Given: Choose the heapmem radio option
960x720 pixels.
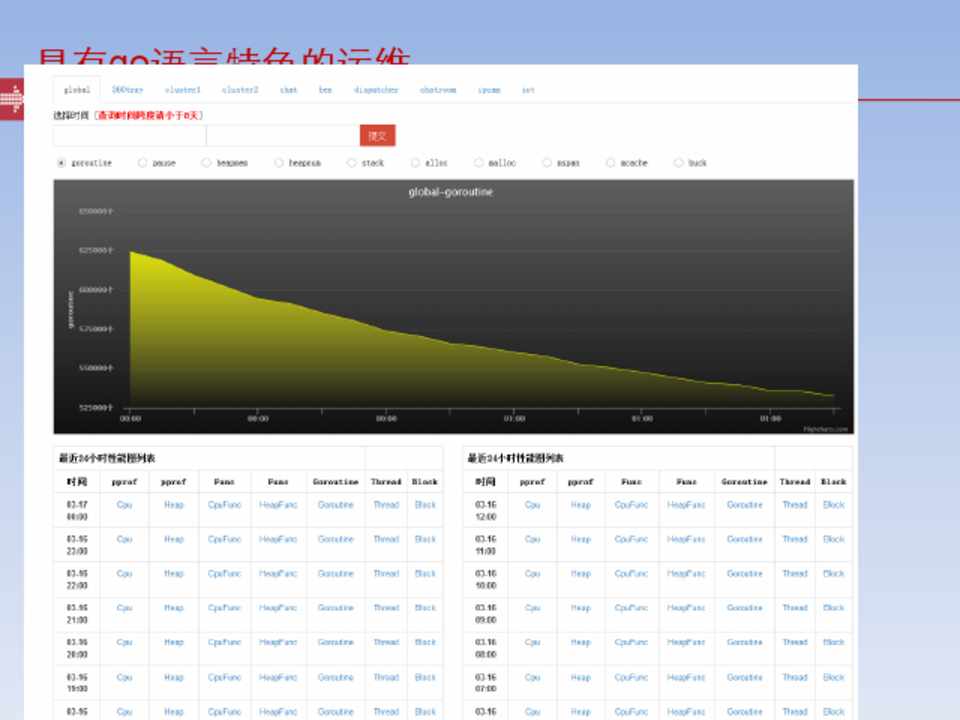Looking at the screenshot, I should coord(207,163).
